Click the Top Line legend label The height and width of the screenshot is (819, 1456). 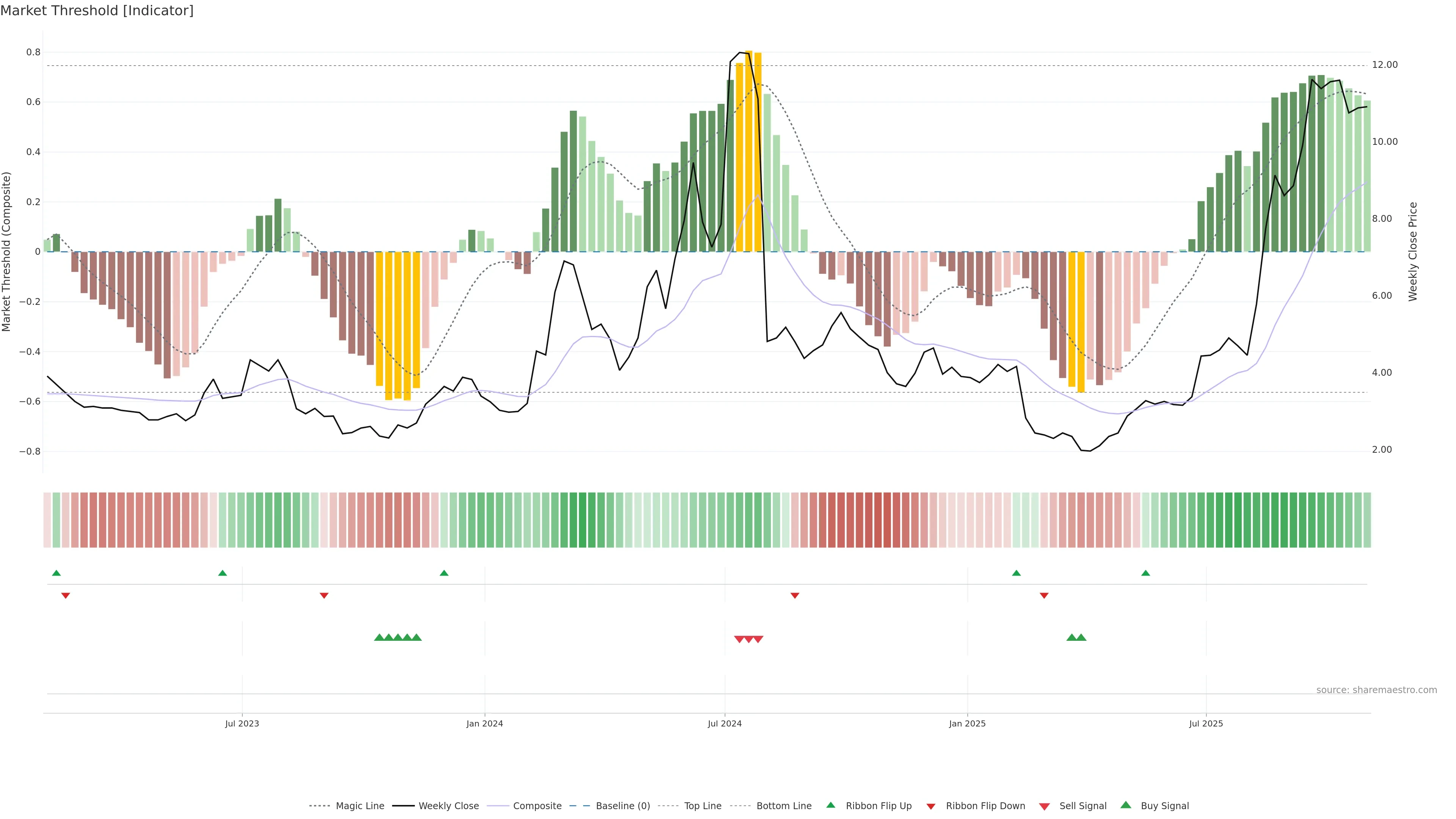703,806
